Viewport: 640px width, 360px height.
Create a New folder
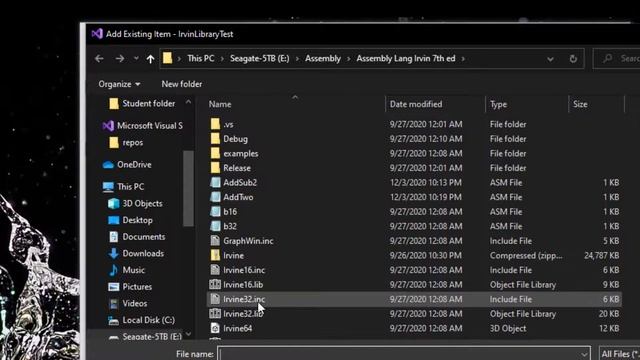click(x=182, y=84)
